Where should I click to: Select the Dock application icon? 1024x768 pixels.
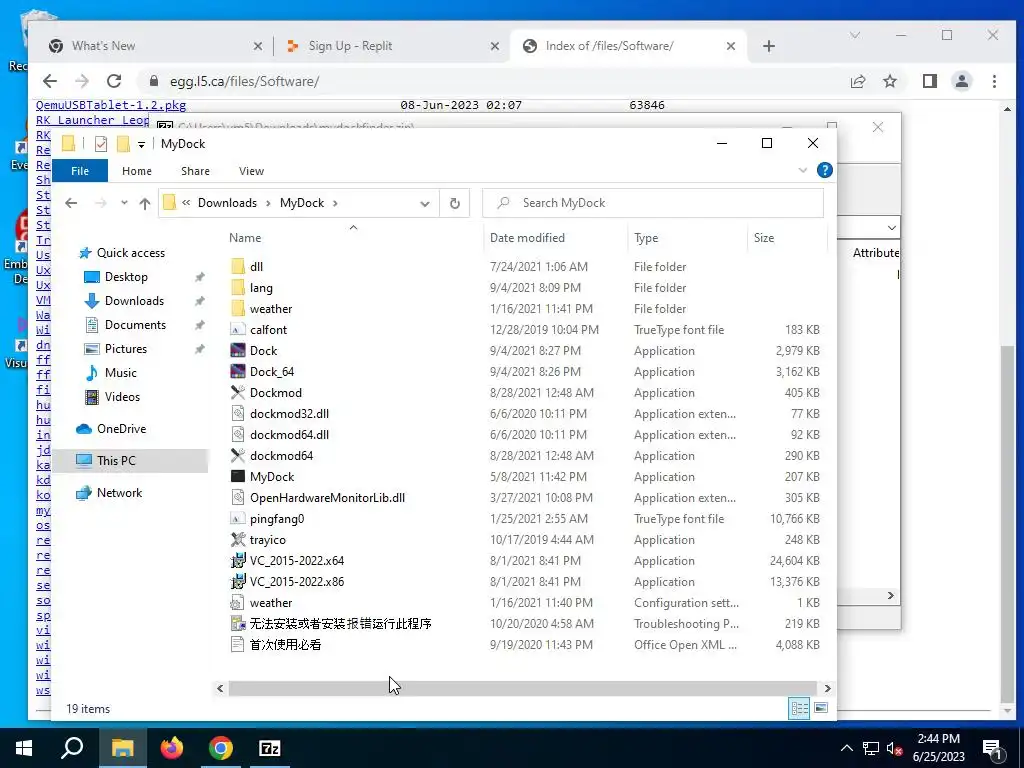pyautogui.click(x=238, y=351)
